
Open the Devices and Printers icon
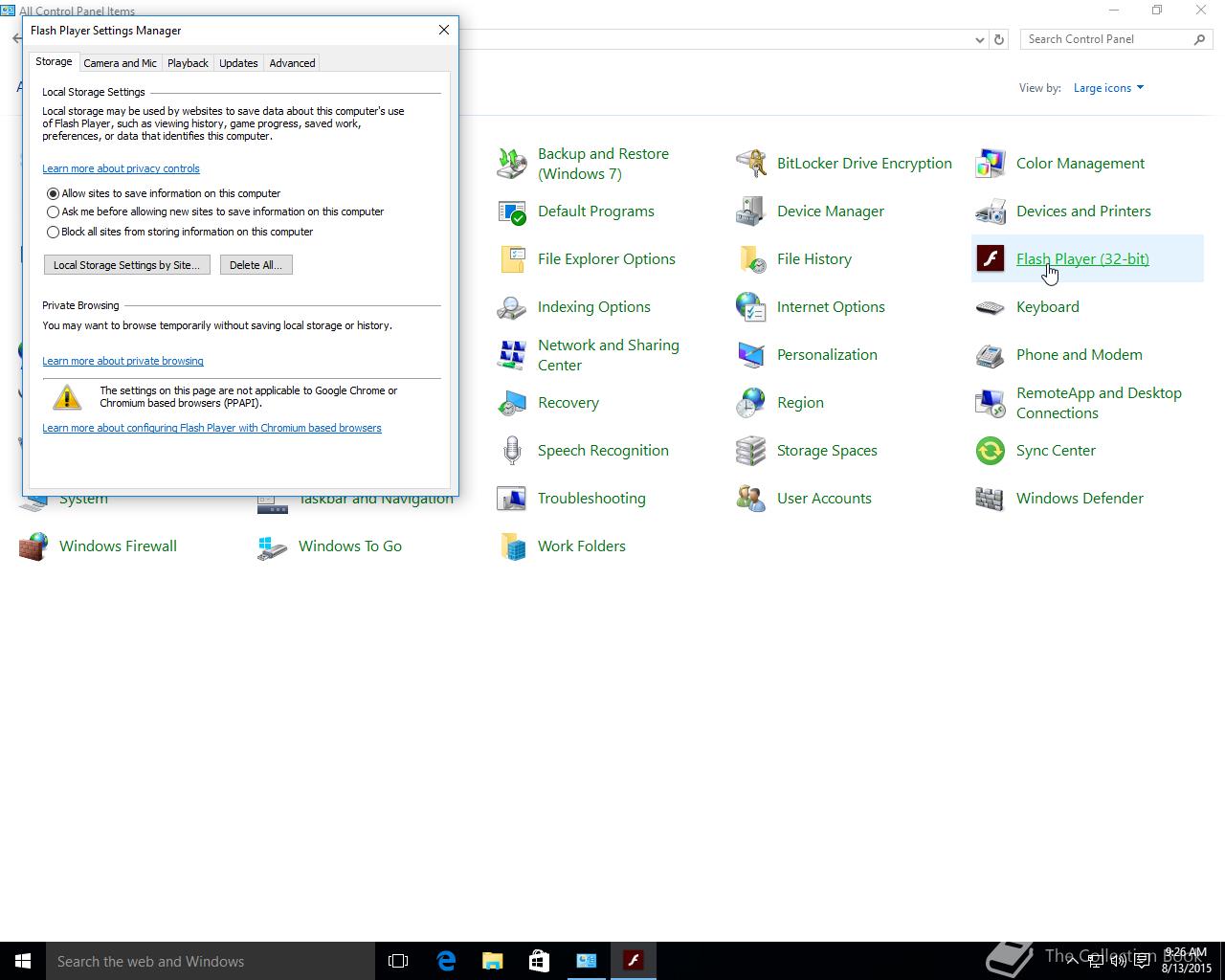point(991,212)
